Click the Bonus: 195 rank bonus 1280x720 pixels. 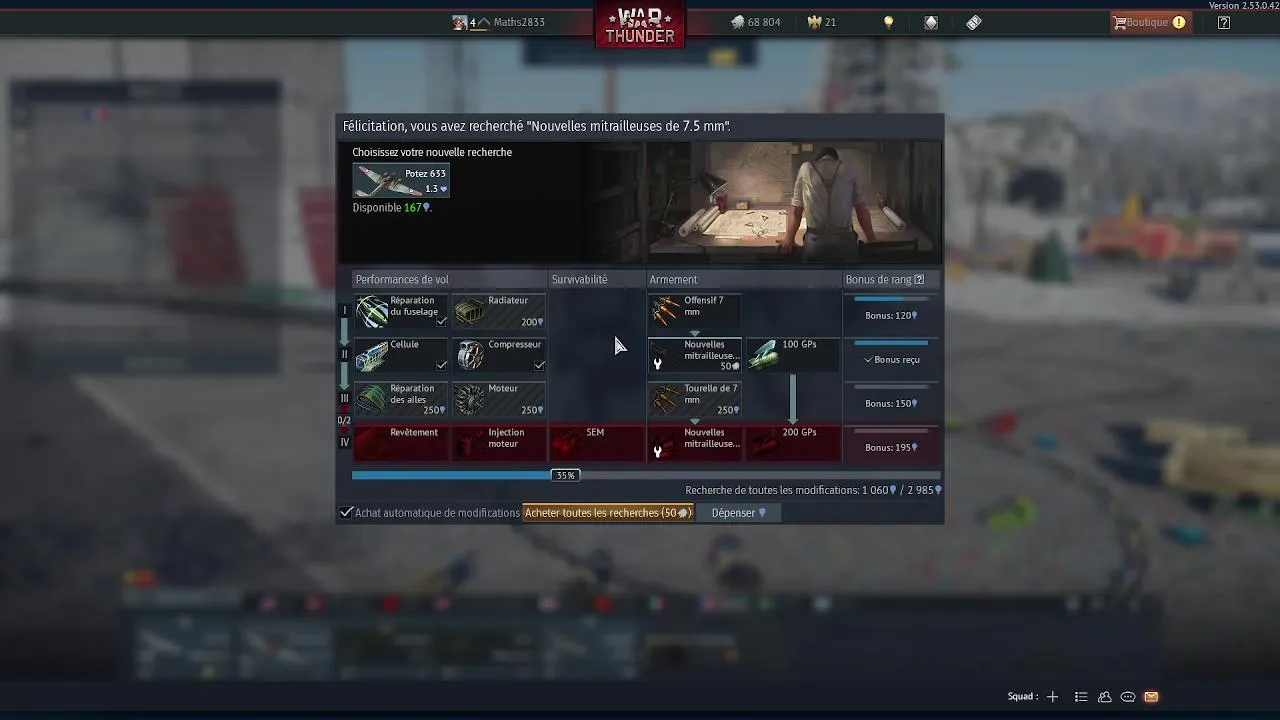click(x=891, y=444)
